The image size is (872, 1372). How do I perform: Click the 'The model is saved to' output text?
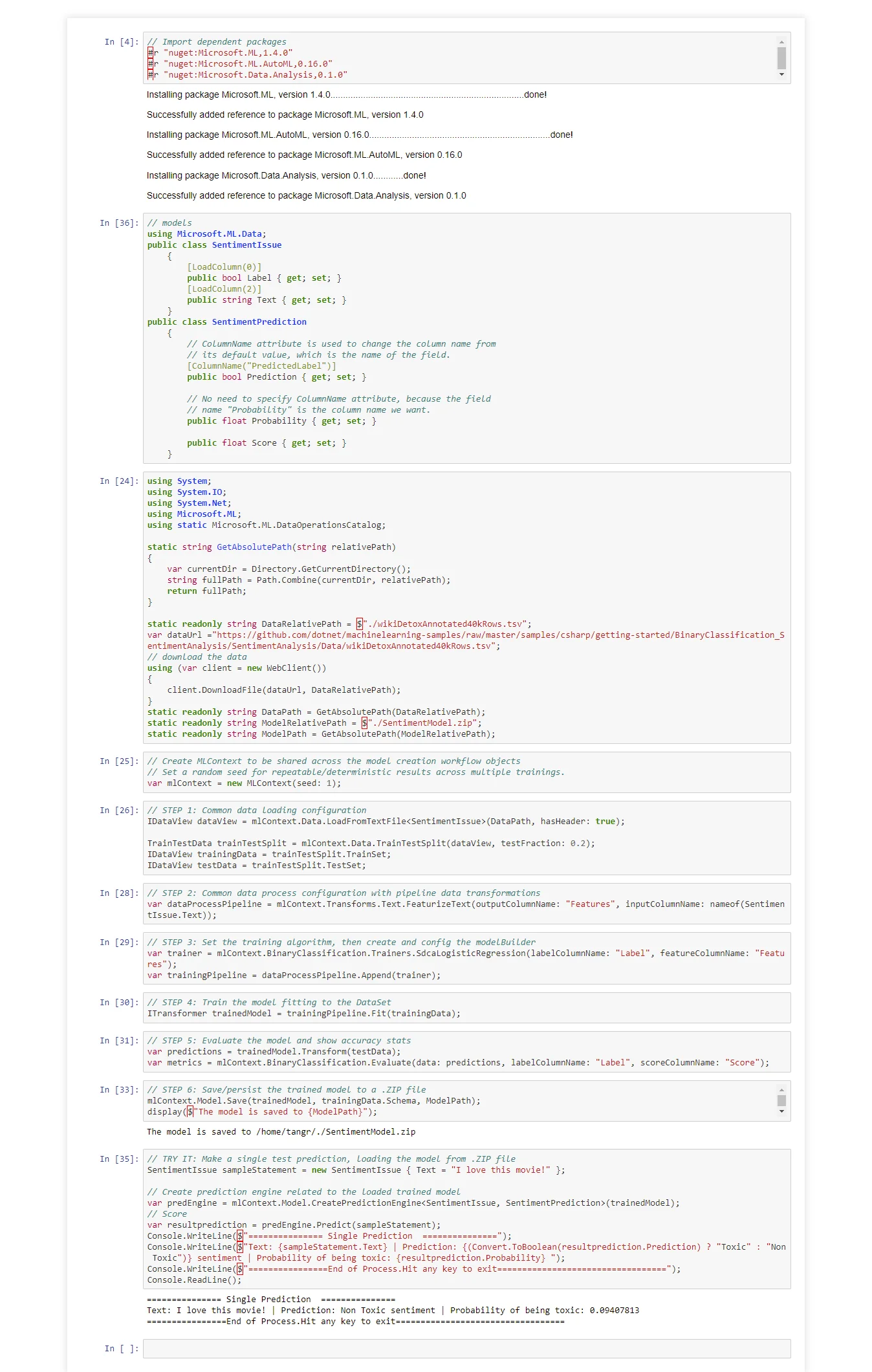point(281,1132)
